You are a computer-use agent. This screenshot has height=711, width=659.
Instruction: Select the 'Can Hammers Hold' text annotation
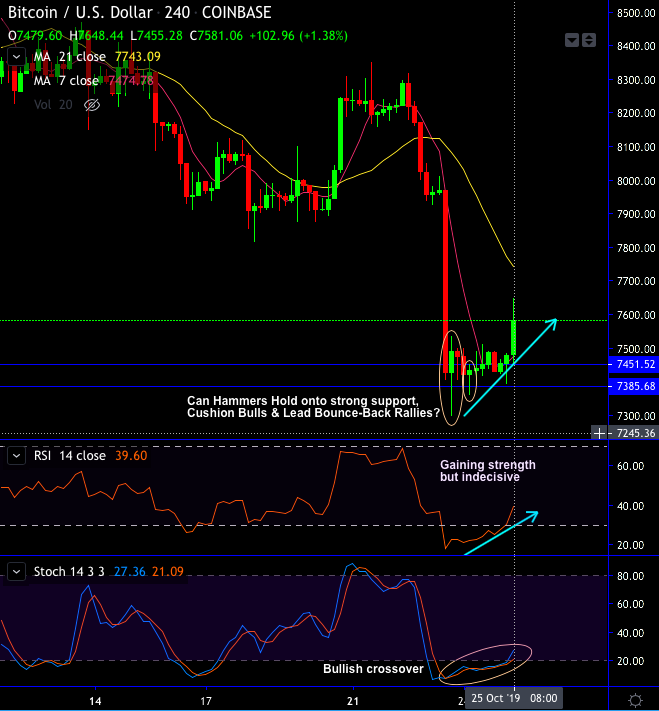tap(313, 407)
